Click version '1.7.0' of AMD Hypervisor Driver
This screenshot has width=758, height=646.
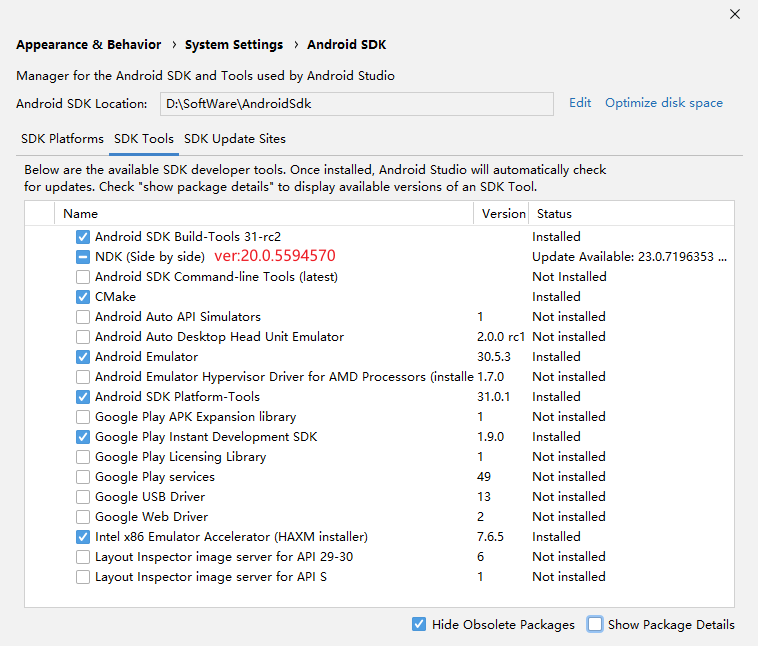(x=490, y=377)
